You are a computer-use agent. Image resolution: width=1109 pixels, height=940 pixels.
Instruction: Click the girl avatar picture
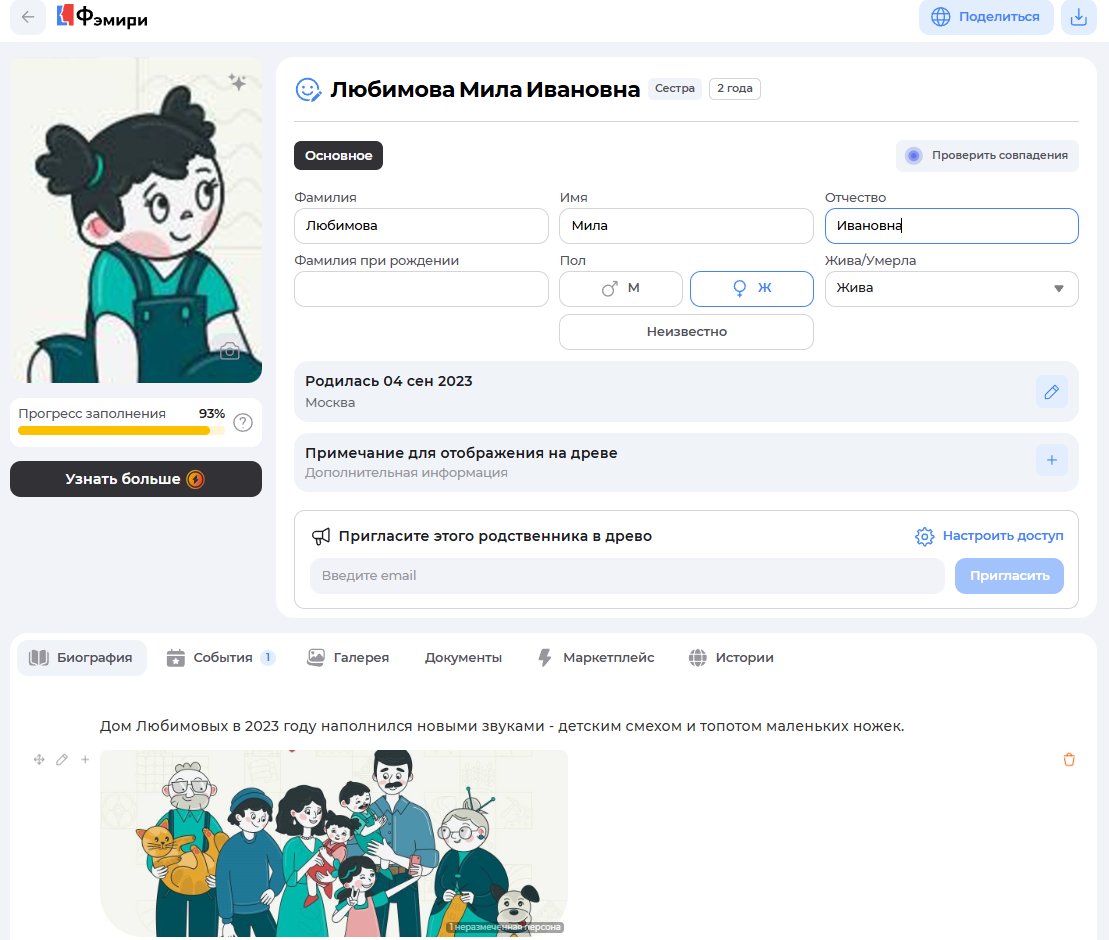136,221
